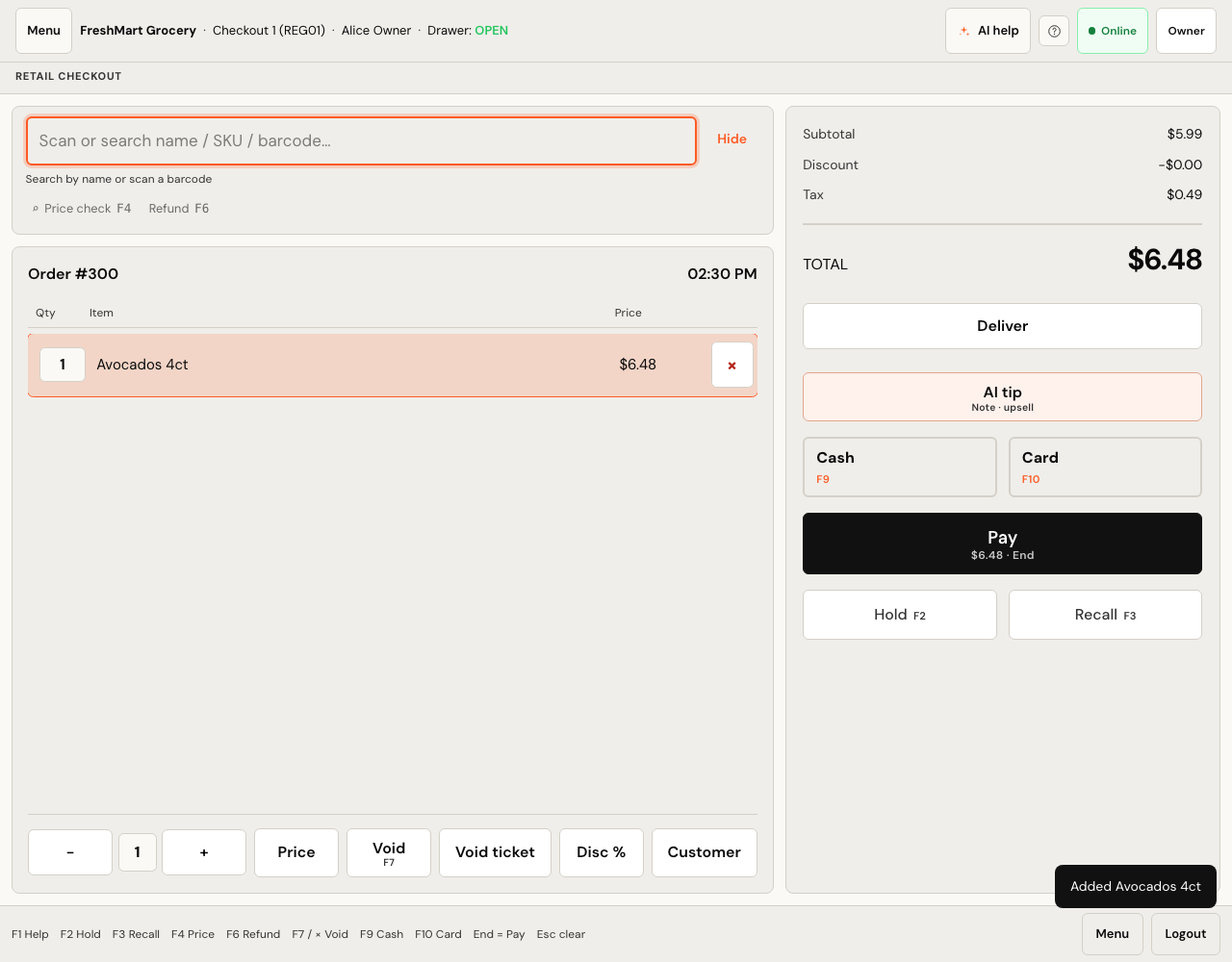Viewport: 1232px width, 962px height.
Task: Decrease quantity with the minus button
Action: tap(70, 852)
